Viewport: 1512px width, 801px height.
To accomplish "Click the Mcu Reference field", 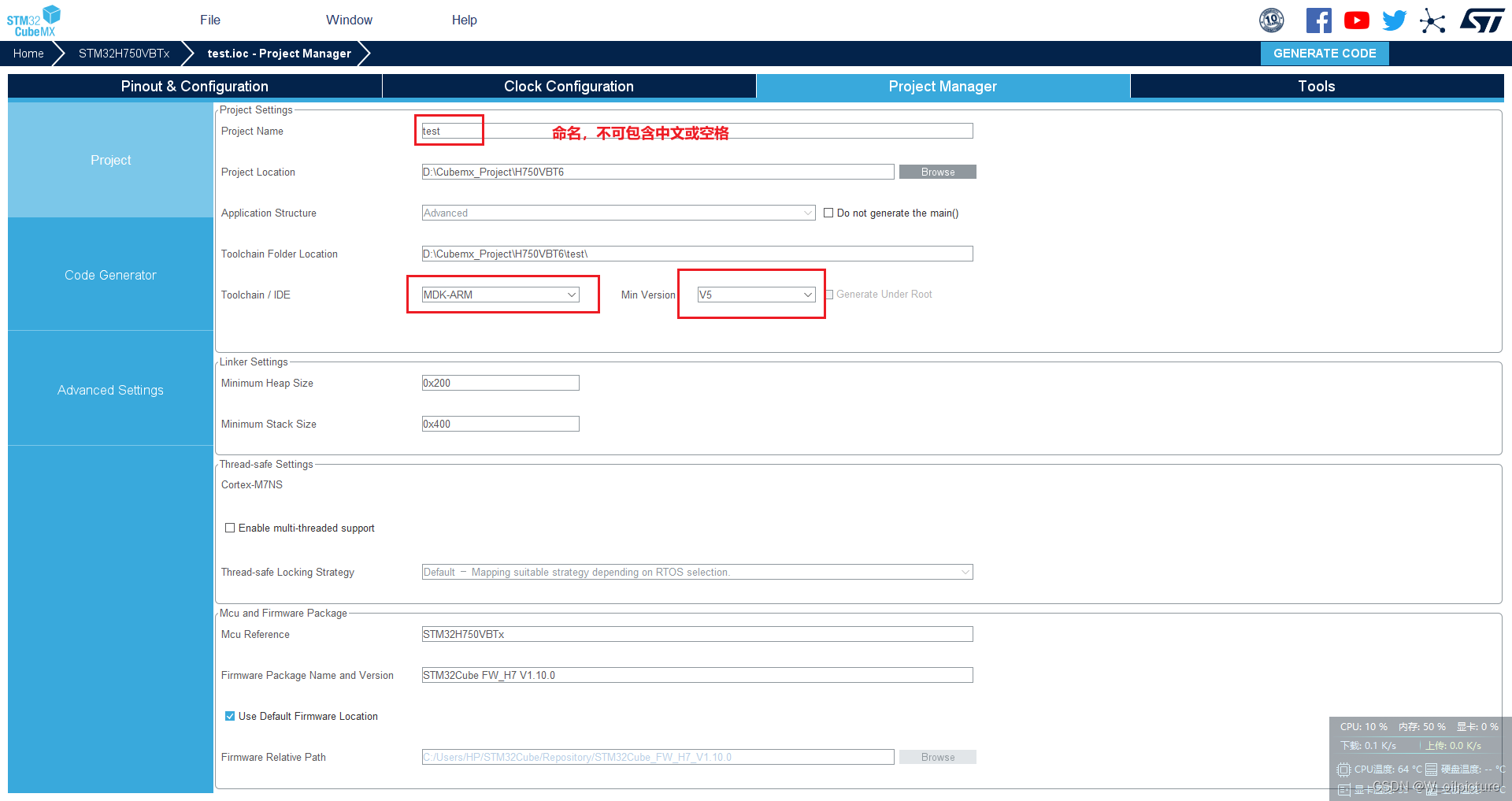I will point(697,634).
